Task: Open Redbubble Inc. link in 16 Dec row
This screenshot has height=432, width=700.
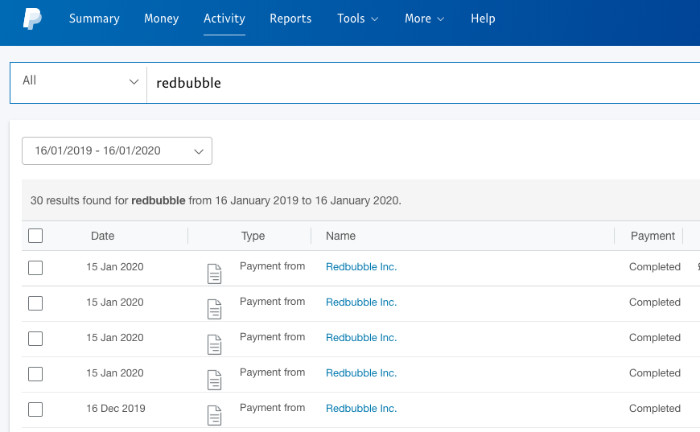Action: [361, 408]
